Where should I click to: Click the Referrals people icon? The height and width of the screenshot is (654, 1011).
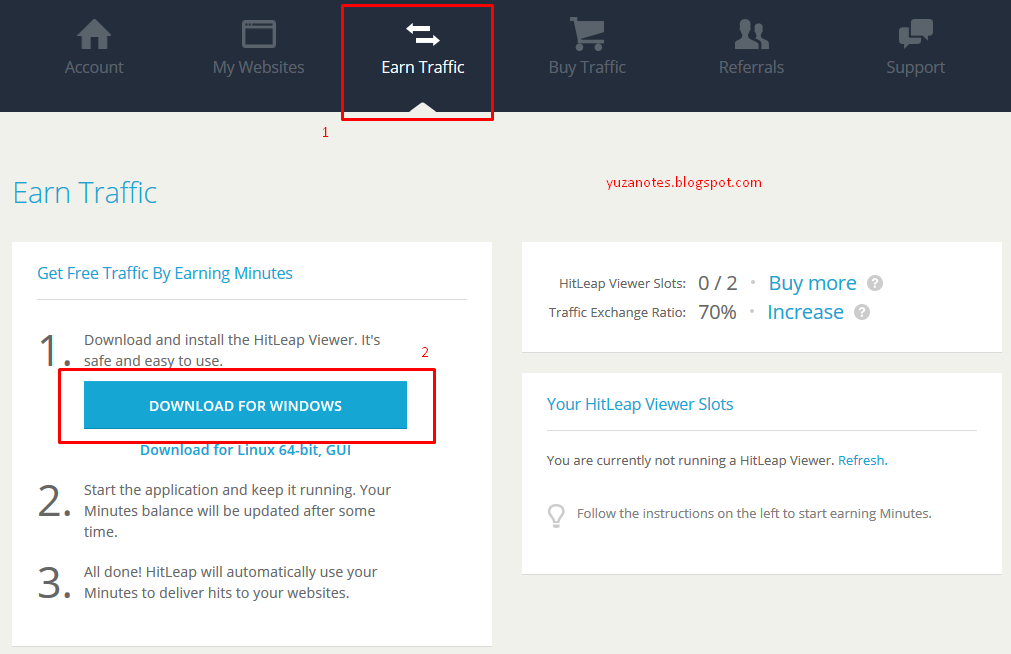[752, 34]
